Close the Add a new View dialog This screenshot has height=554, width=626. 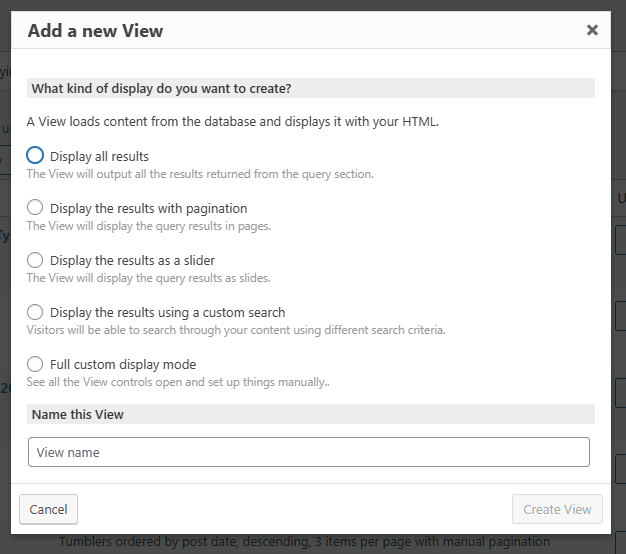[x=592, y=30]
